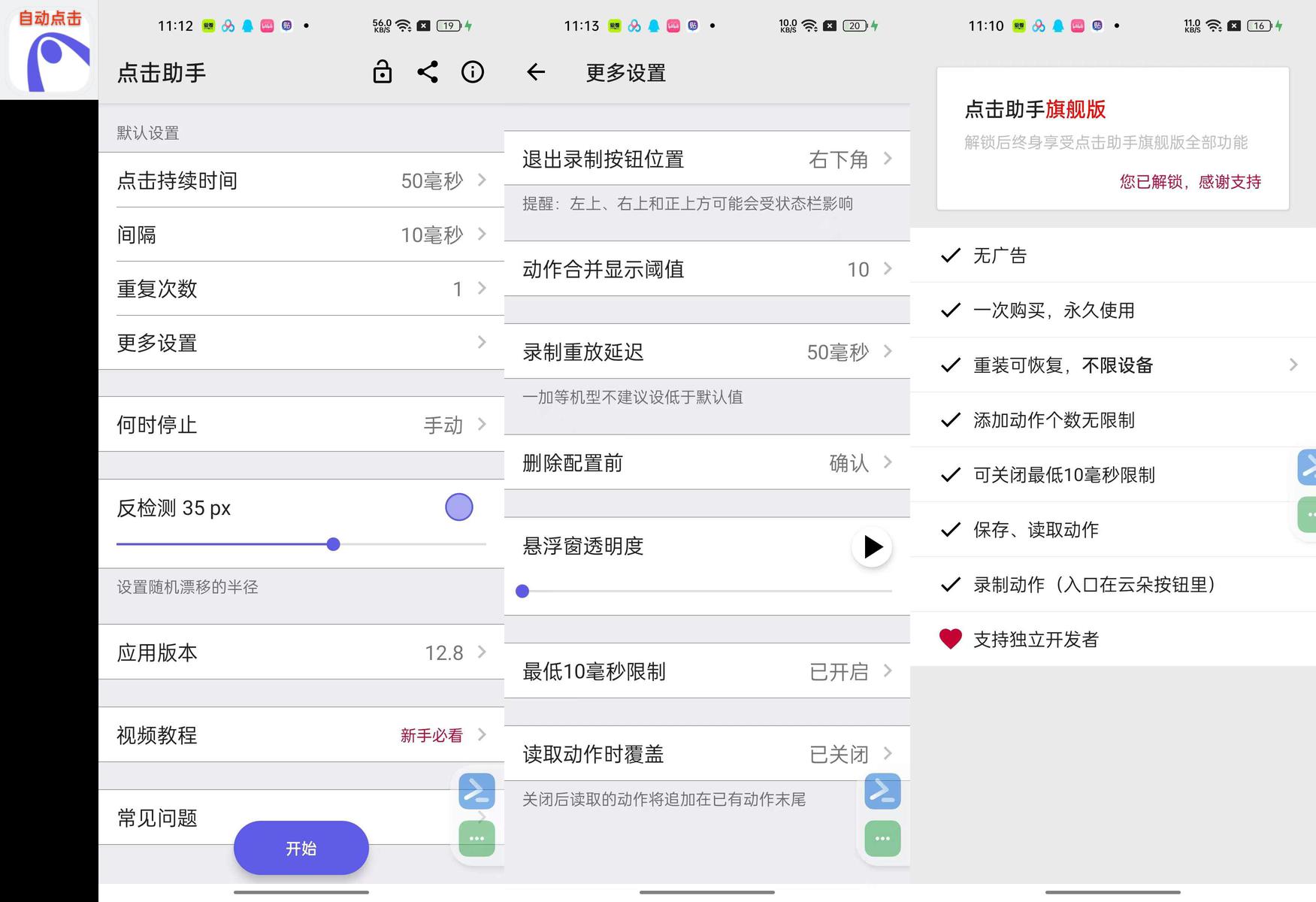
Task: Tap 关闭后读取的动作将追加在已有动作末尾 note
Action: pos(664,799)
